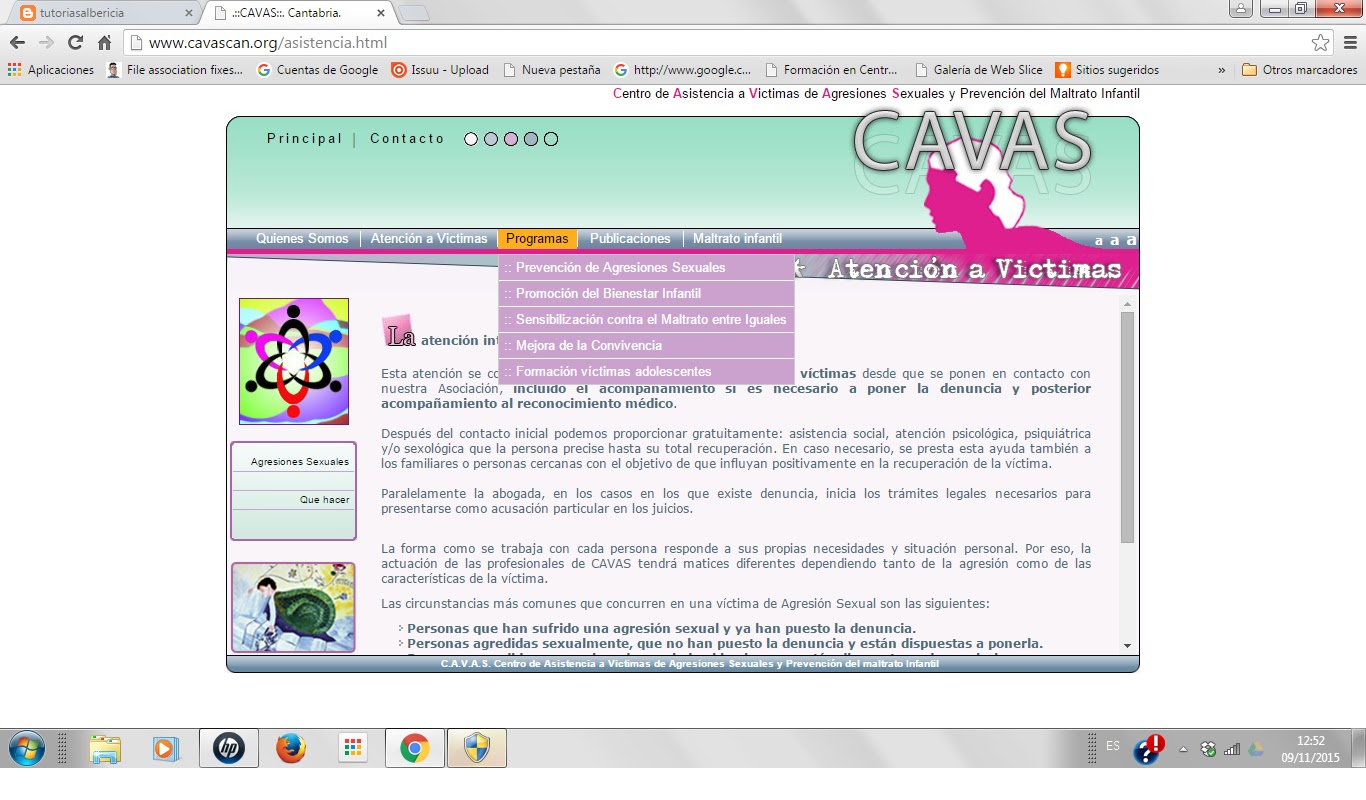Click content scrollbar up arrow

(1127, 303)
